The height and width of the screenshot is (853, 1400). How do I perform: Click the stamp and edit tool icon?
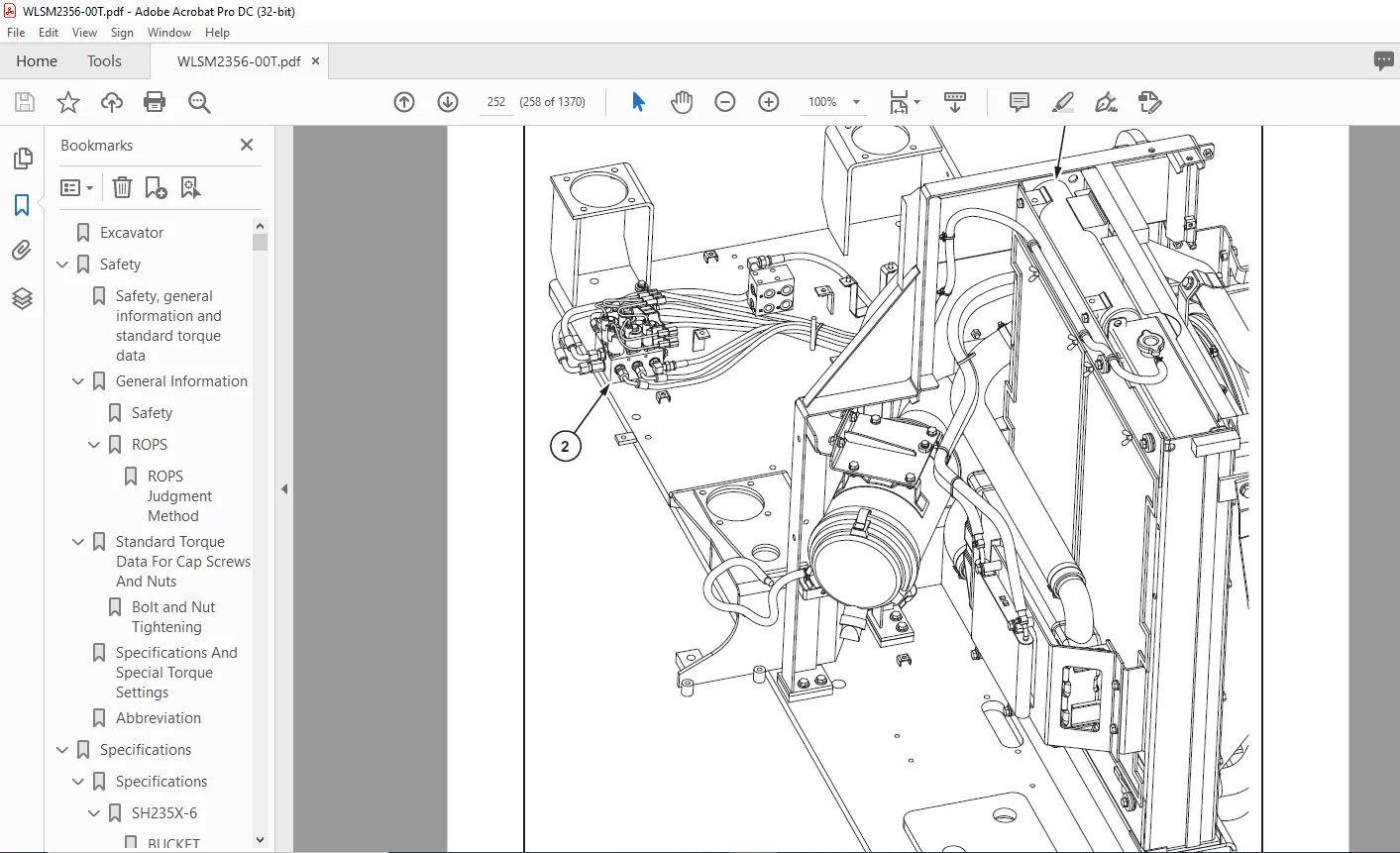tap(1149, 102)
